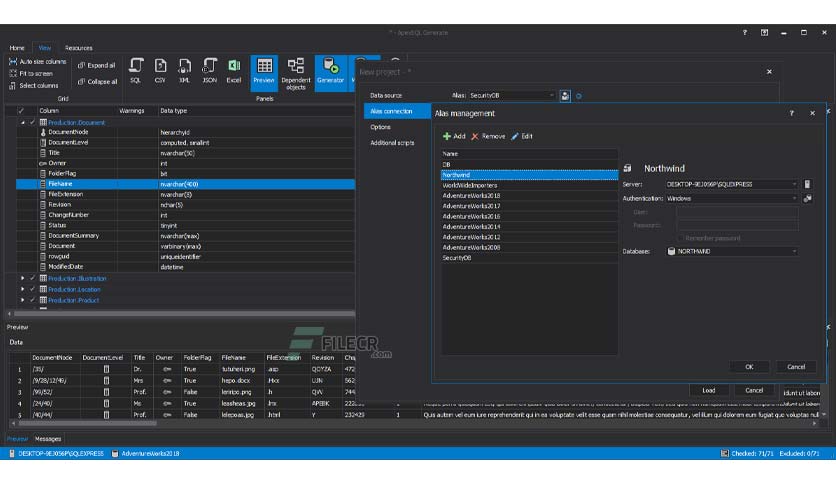Image resolution: width=836 pixels, height=484 pixels.
Task: Open the Production.Document table link
Action: pos(76,123)
